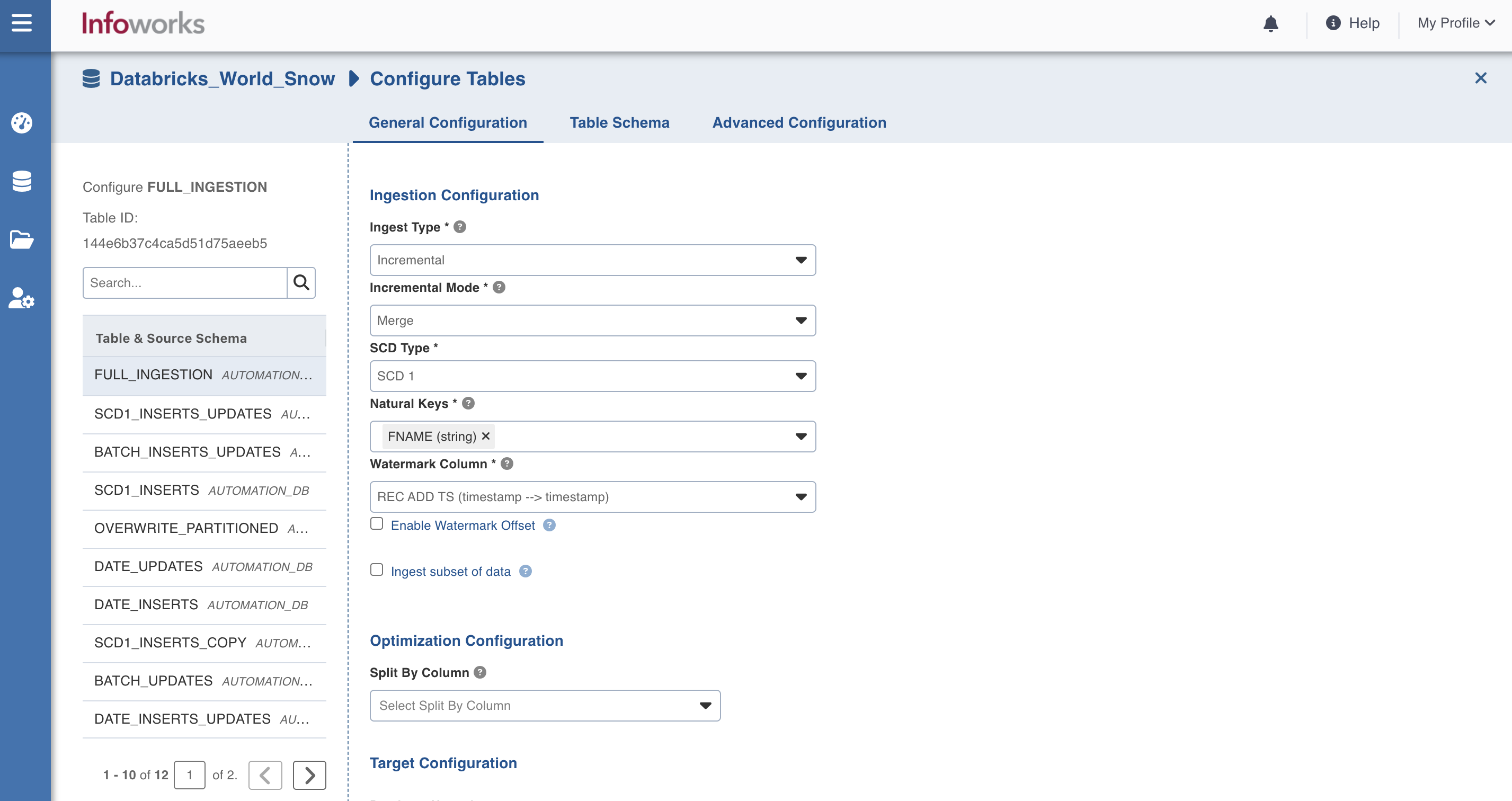Show help for Split By Column
The image size is (1512, 801).
(x=480, y=672)
